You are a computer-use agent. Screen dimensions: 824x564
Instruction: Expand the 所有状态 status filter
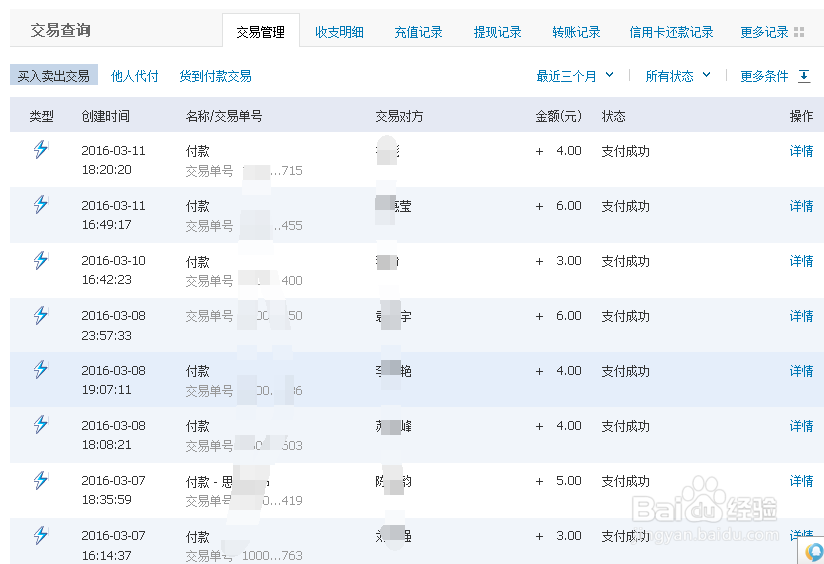click(678, 76)
